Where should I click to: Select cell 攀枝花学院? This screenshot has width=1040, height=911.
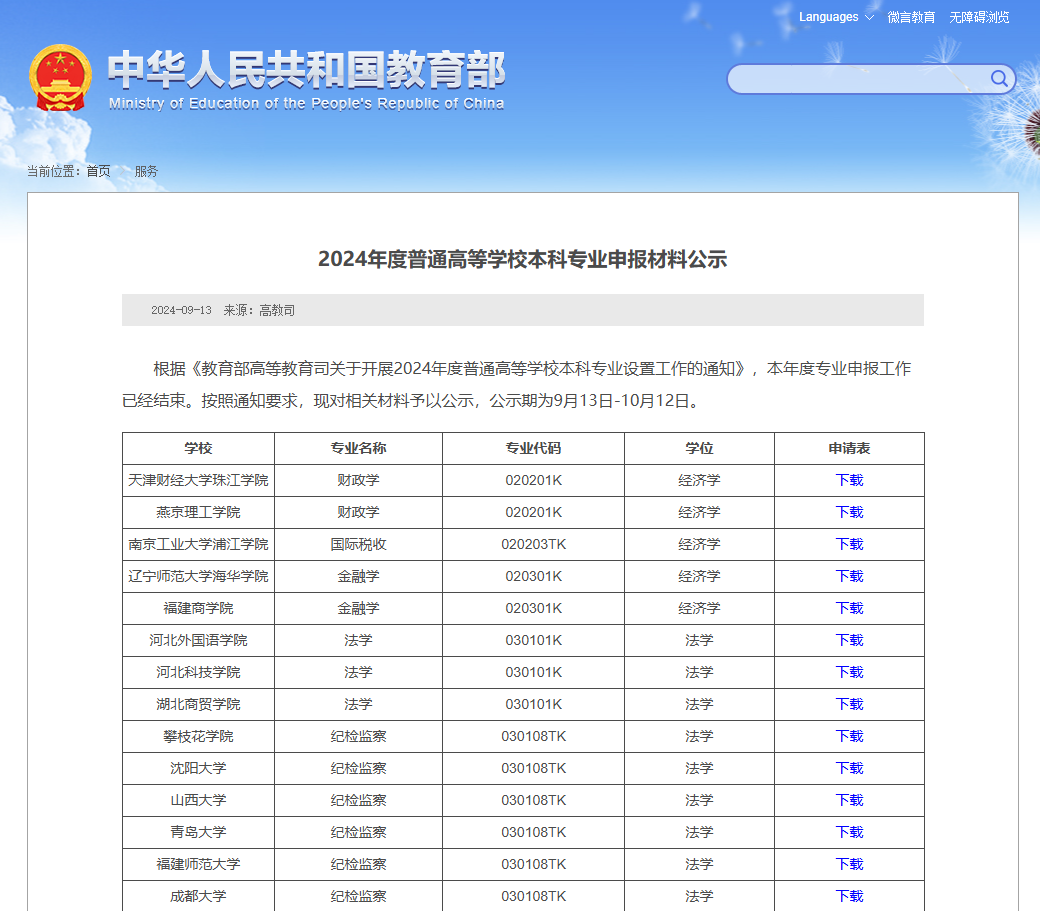coord(198,736)
